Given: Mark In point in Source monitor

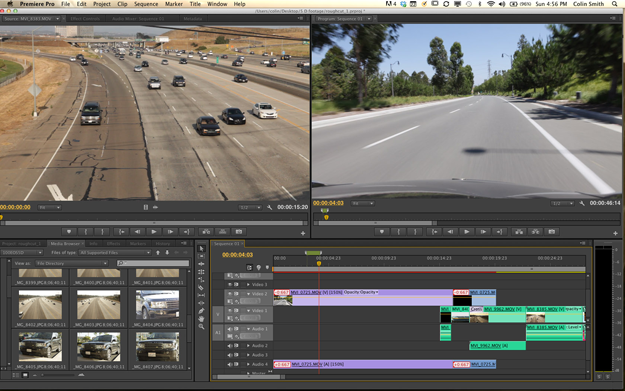Looking at the screenshot, I should [86, 232].
